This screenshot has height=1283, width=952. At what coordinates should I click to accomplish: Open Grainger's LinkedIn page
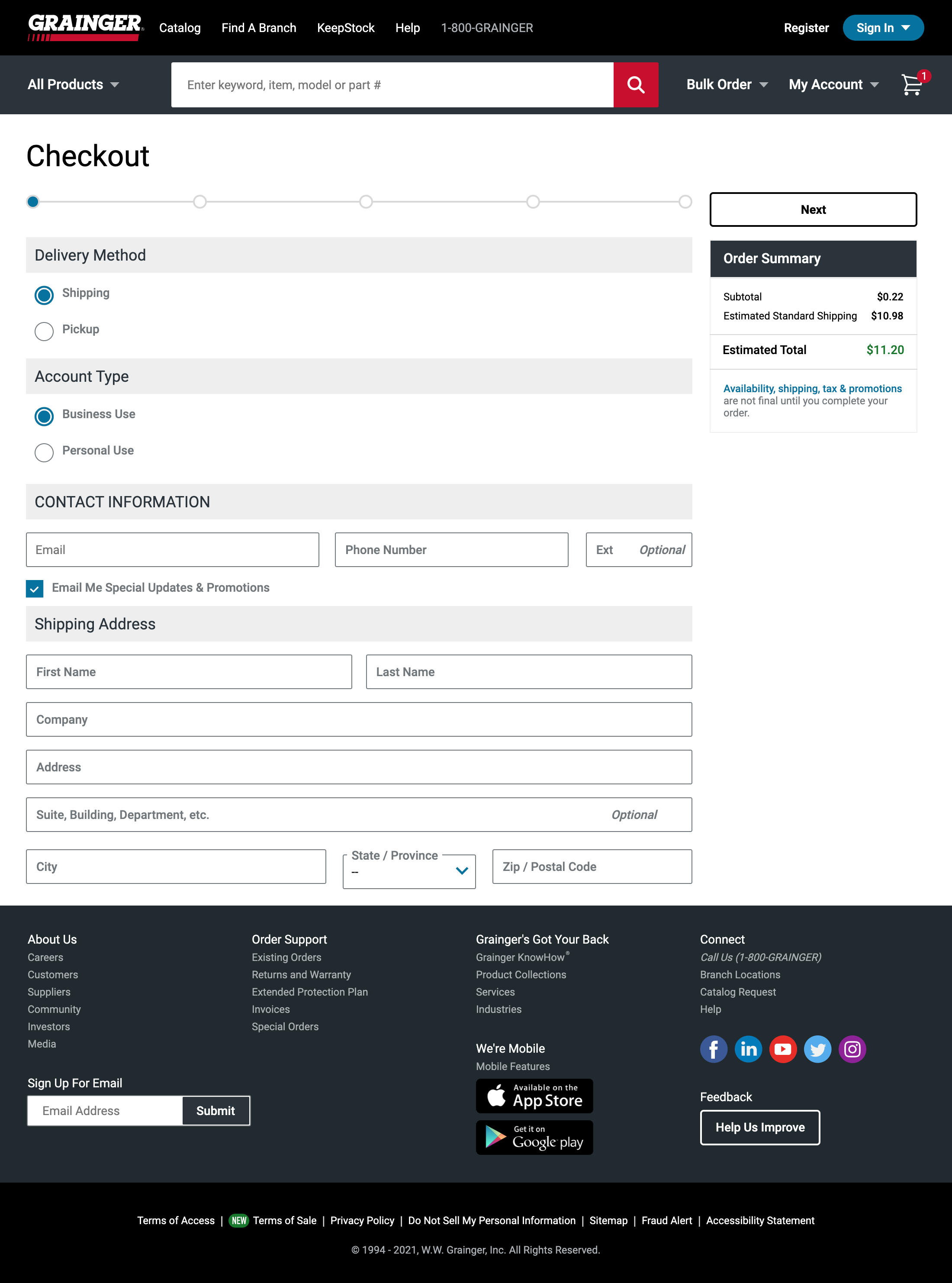748,1049
